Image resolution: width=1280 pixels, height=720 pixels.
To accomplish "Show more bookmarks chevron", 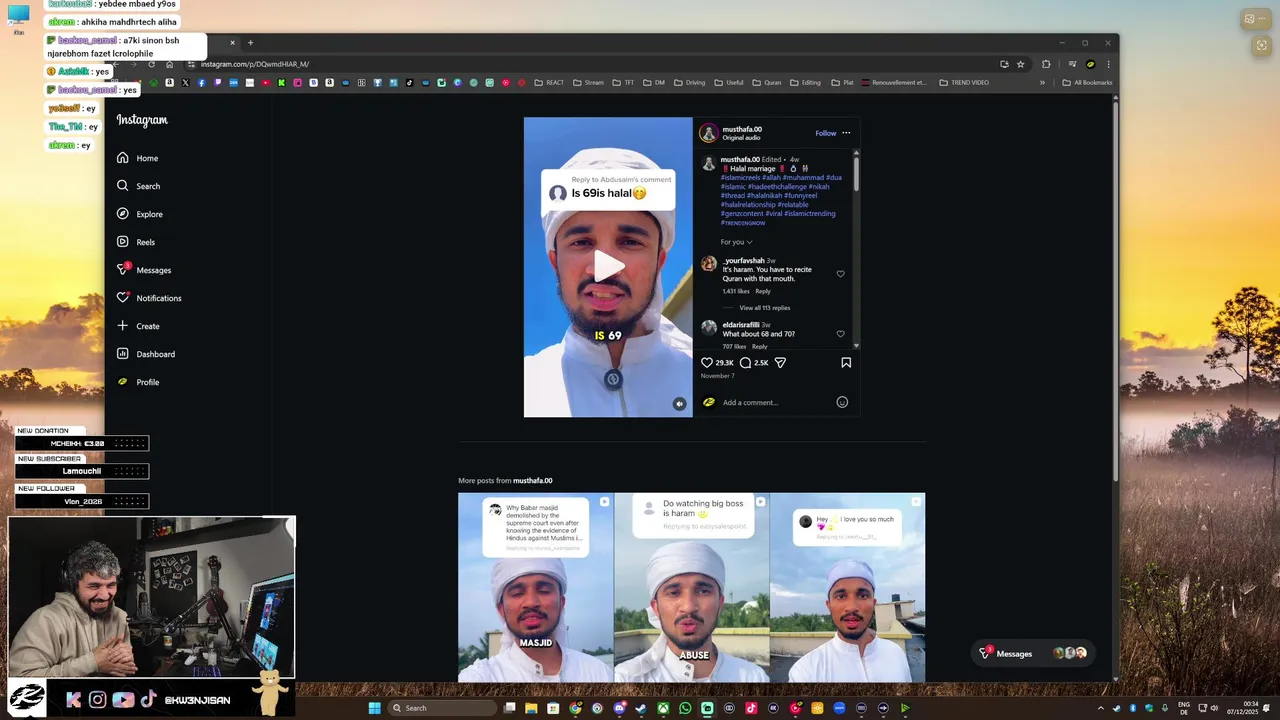I will pos(1042,82).
